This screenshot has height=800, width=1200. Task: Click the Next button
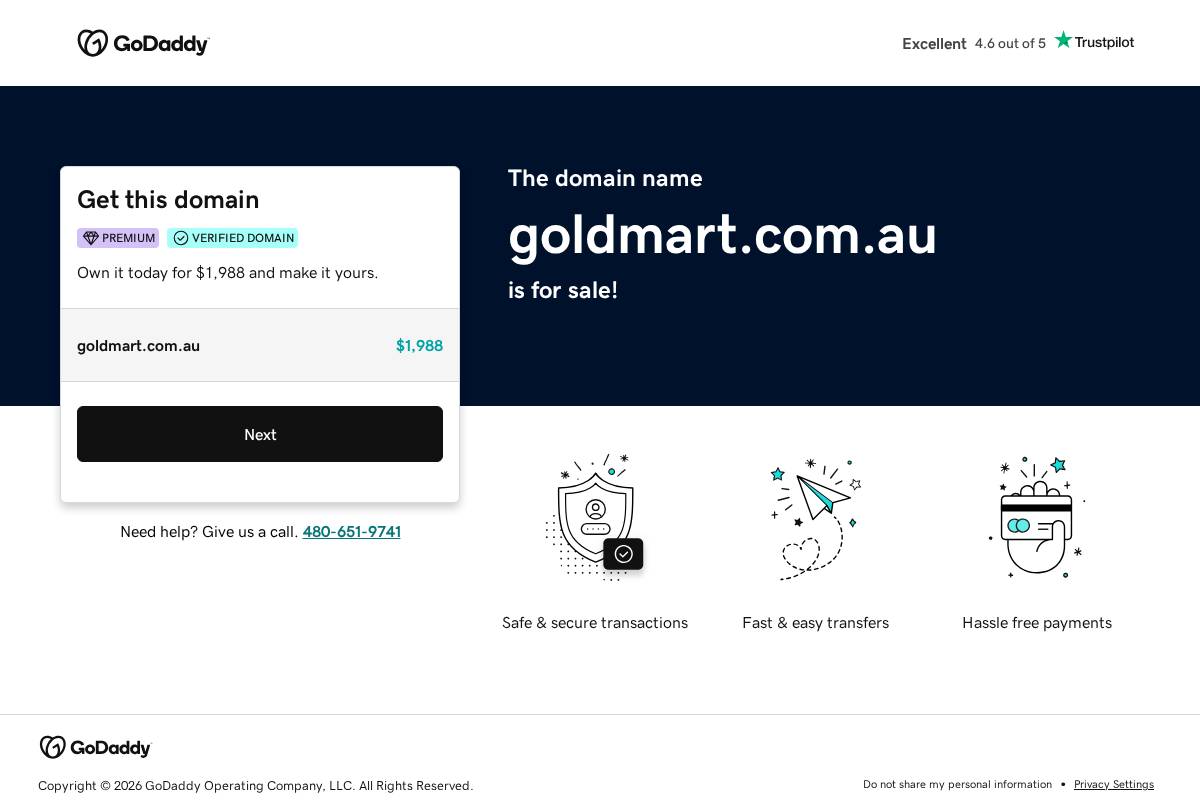point(260,434)
